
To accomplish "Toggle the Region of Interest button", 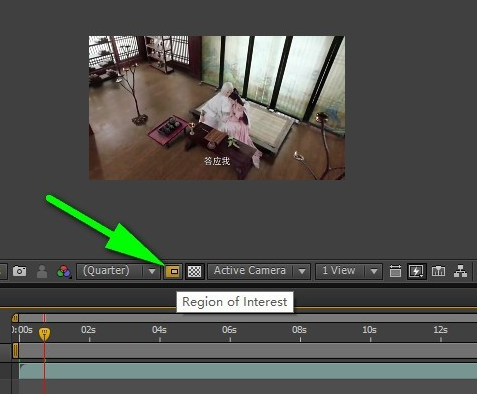I will coord(173,271).
